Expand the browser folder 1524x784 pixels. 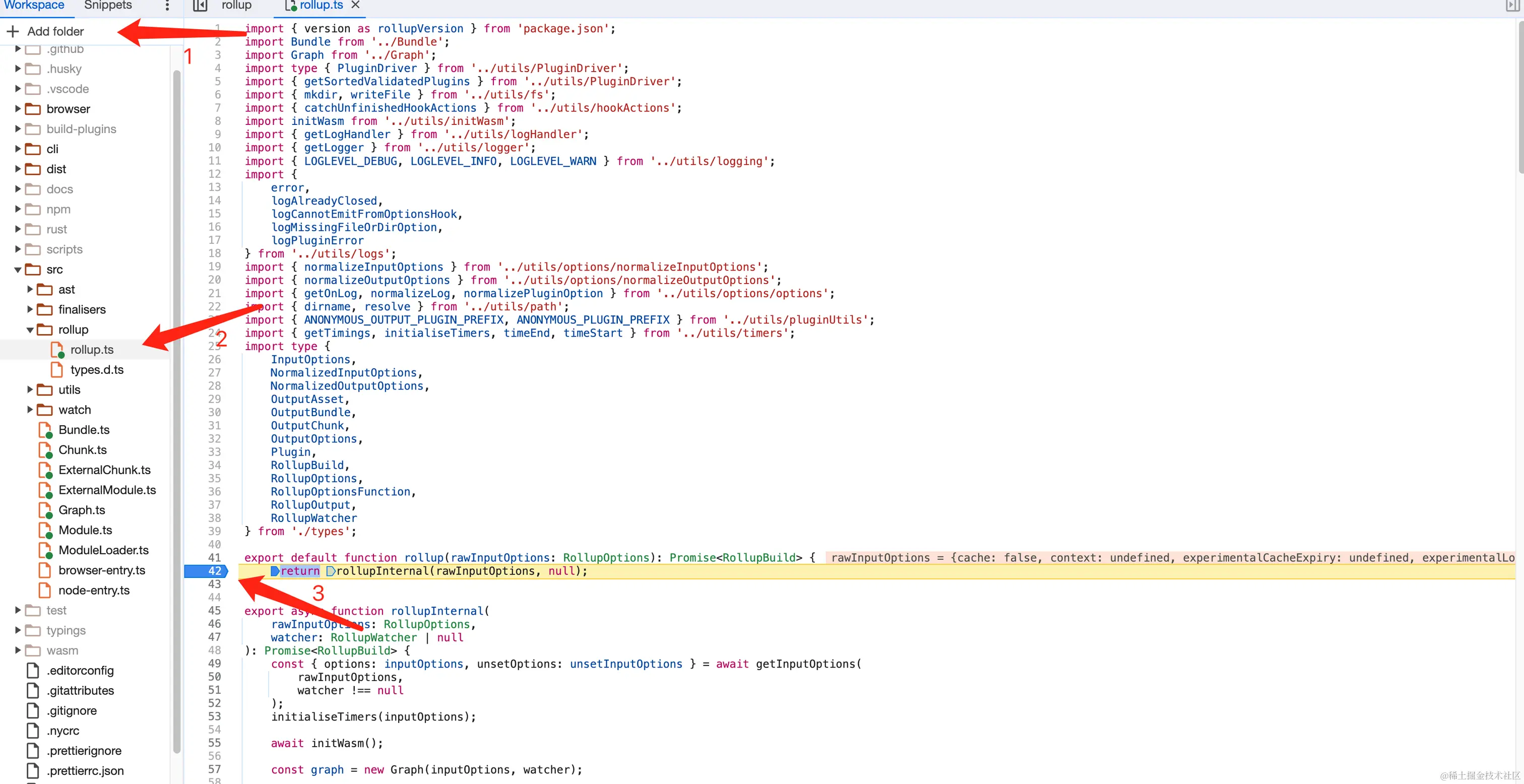pos(18,109)
